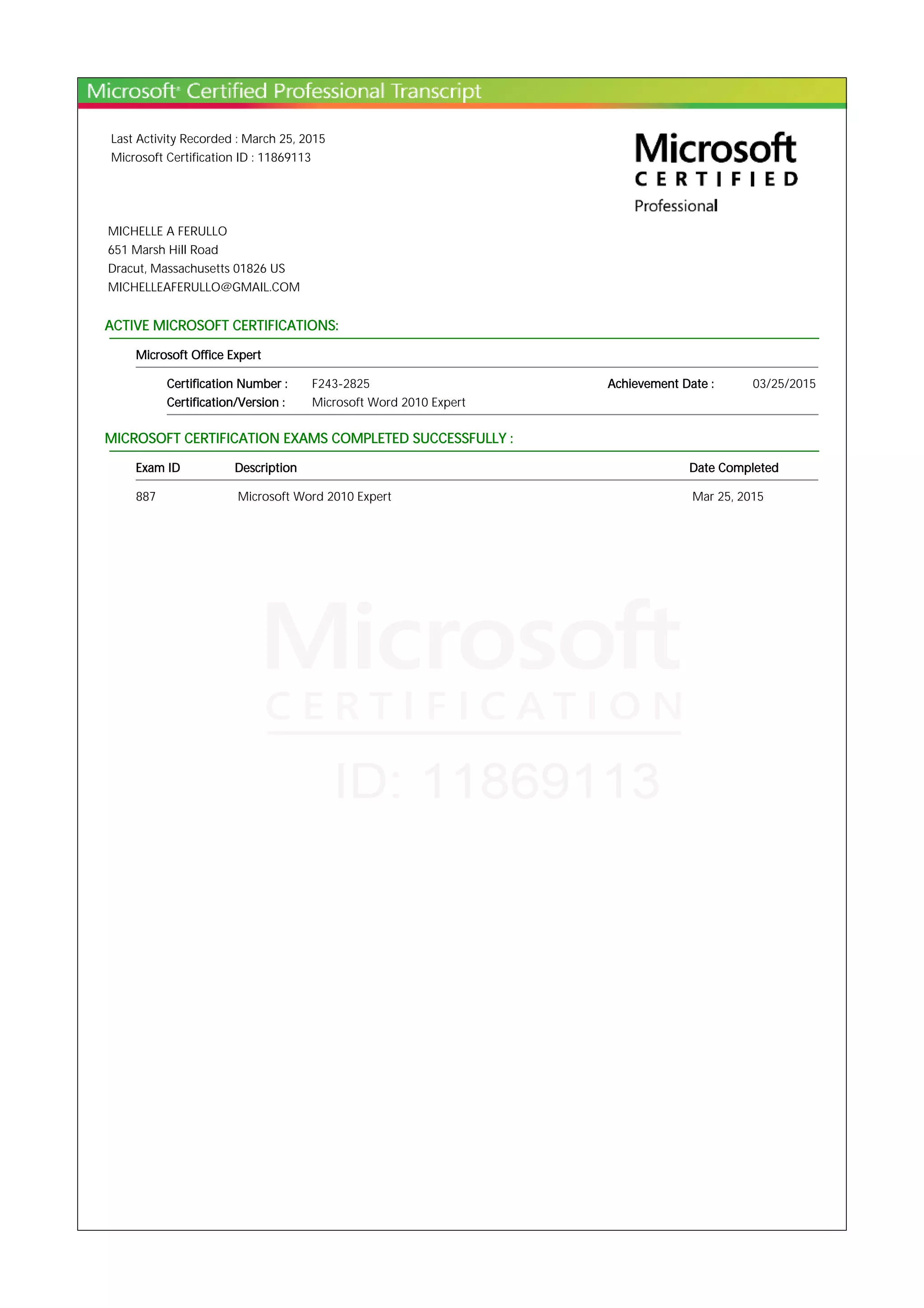Click the Microsoft Certified Professional logo
924x1308 pixels.
pyautogui.click(x=716, y=172)
